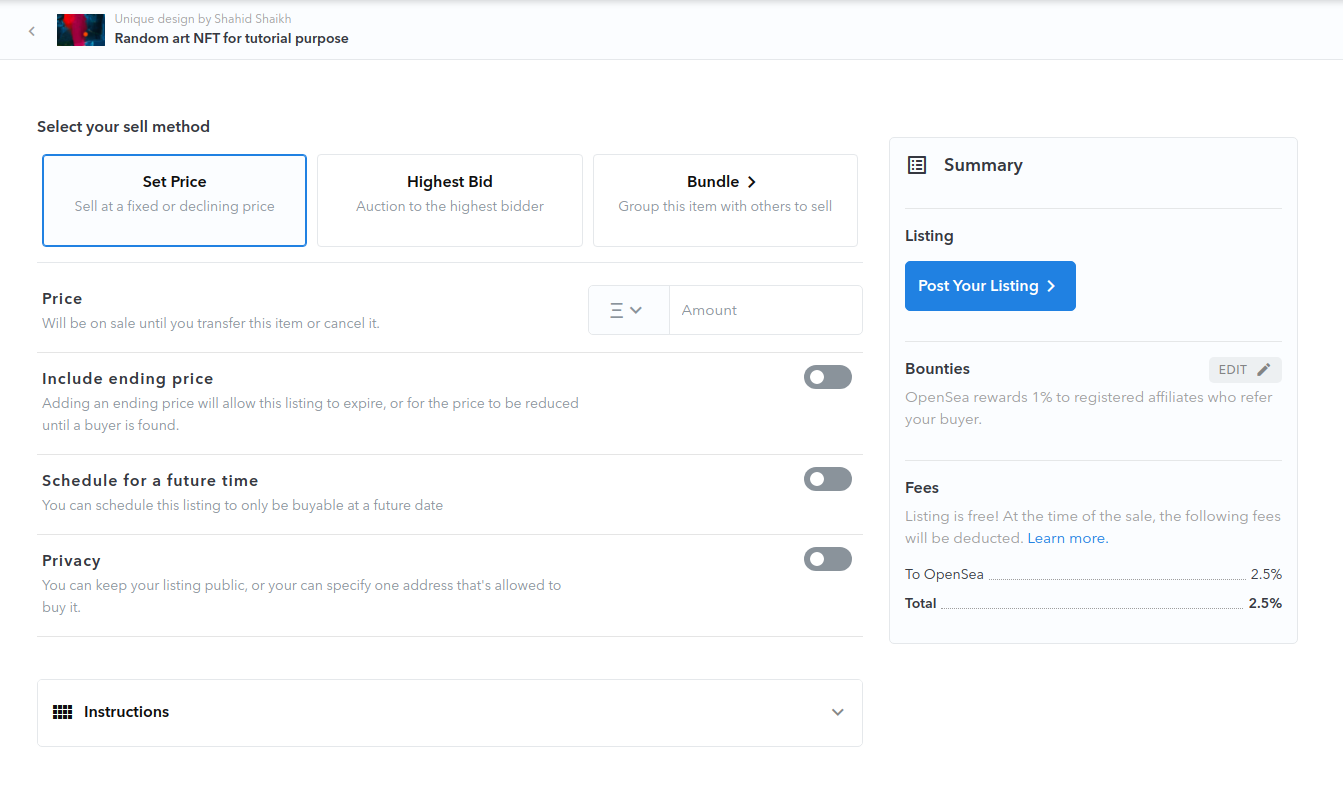The height and width of the screenshot is (789, 1343).
Task: Click the Bundle chevron arrow
Action: click(751, 182)
